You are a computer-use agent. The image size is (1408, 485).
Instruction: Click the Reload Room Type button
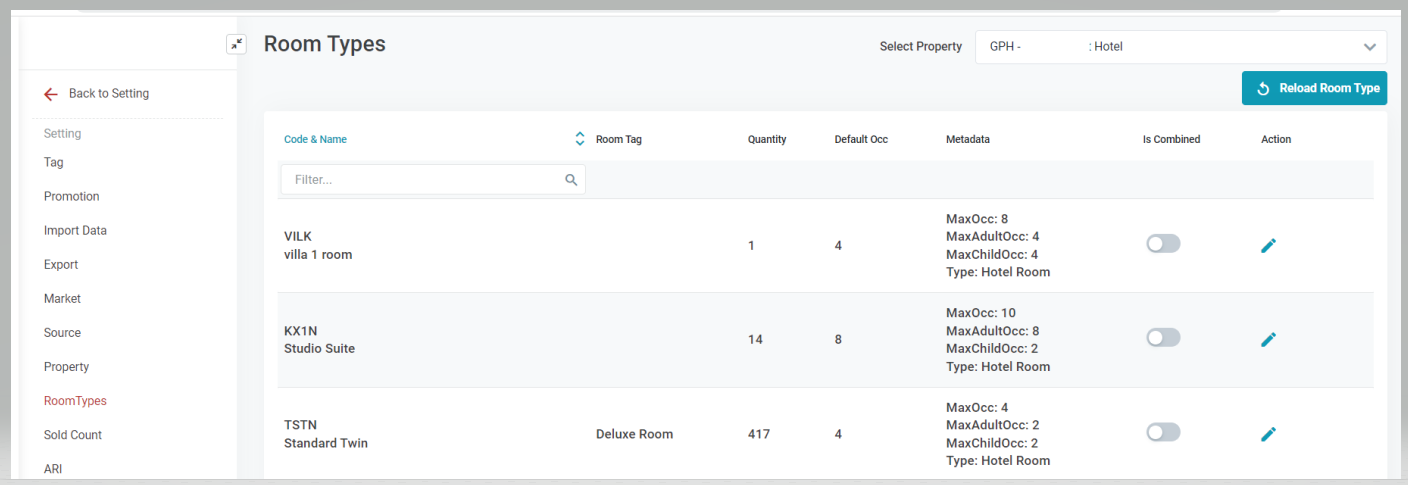click(x=1314, y=88)
